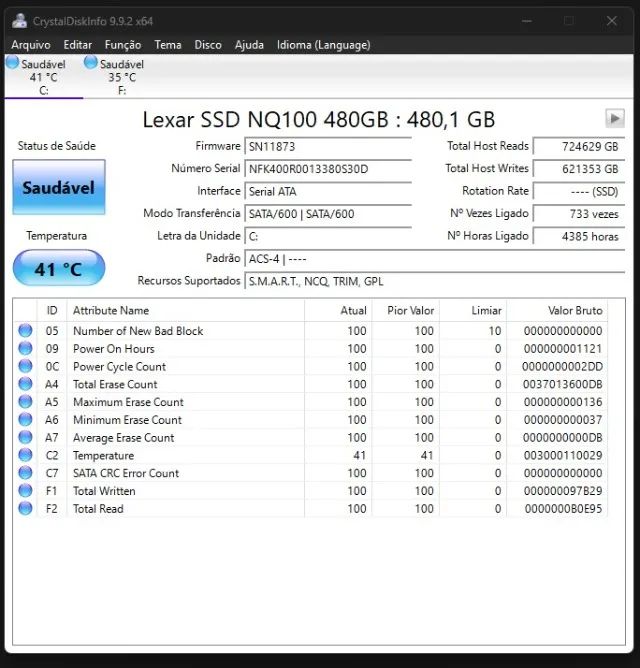The image size is (640, 668).
Task: Open the Arquivo menu
Action: click(31, 45)
